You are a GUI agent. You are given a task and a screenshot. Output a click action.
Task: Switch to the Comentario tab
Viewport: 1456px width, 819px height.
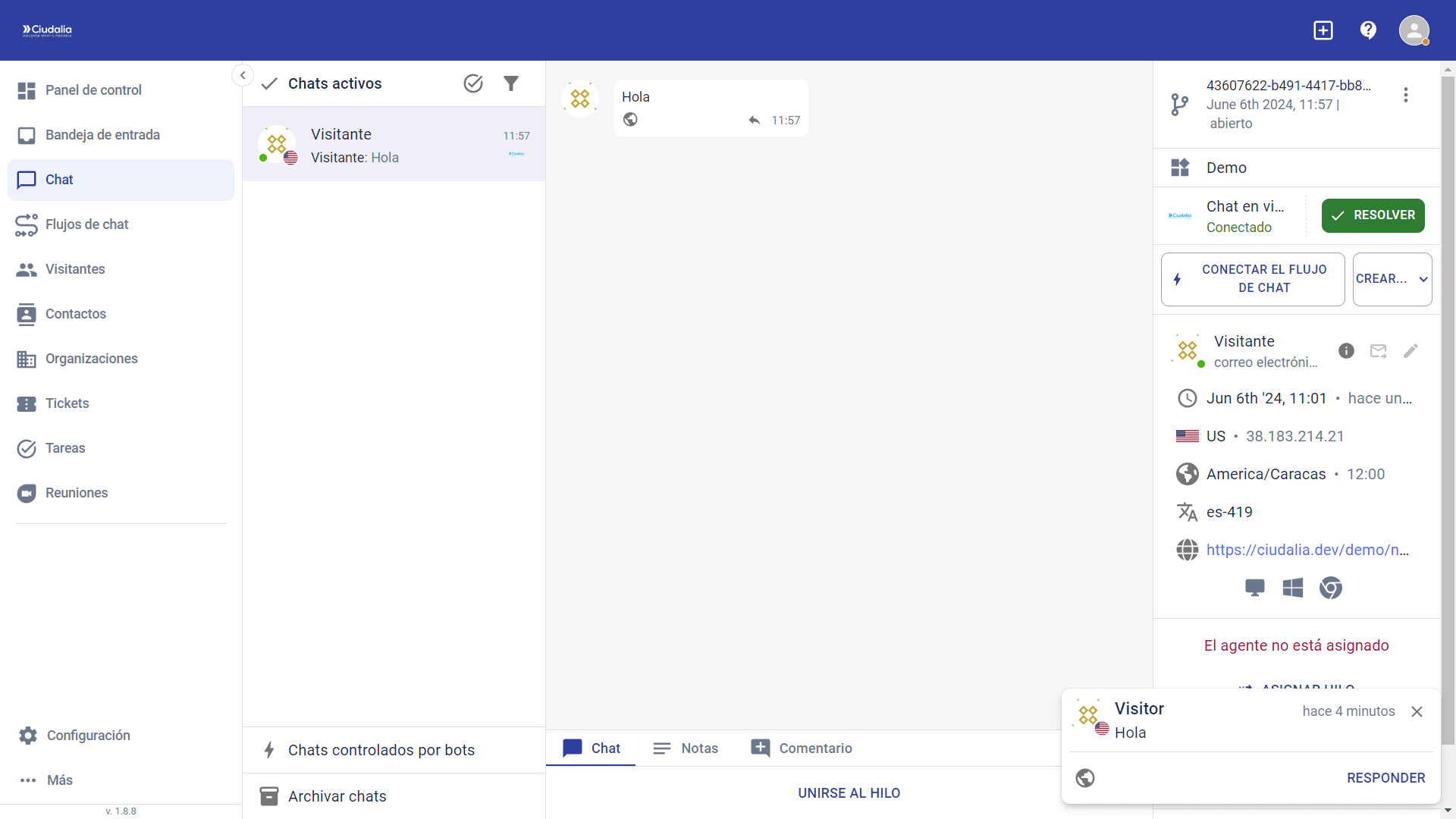(802, 748)
